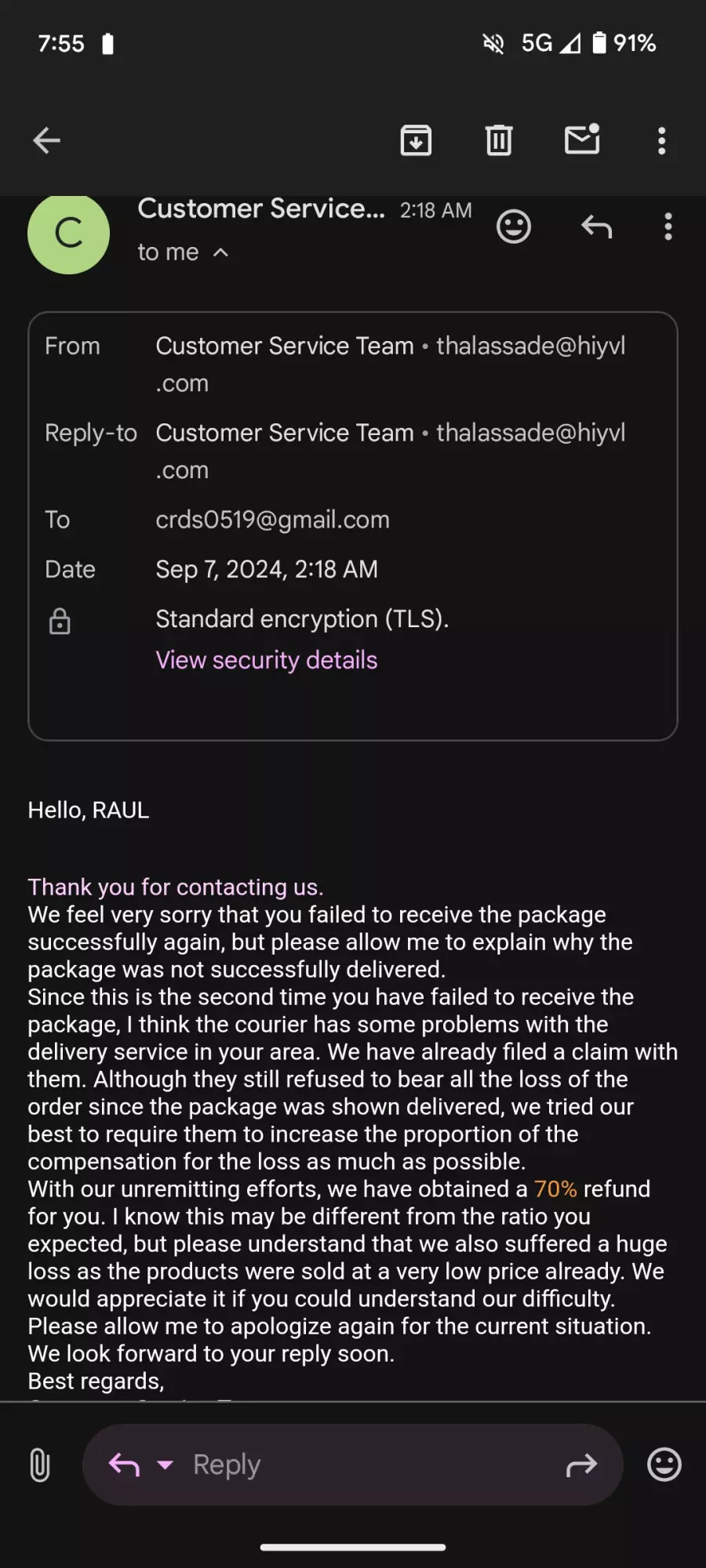Collapse the recipient details next to "to me"
This screenshot has width=706, height=1568.
click(x=221, y=252)
